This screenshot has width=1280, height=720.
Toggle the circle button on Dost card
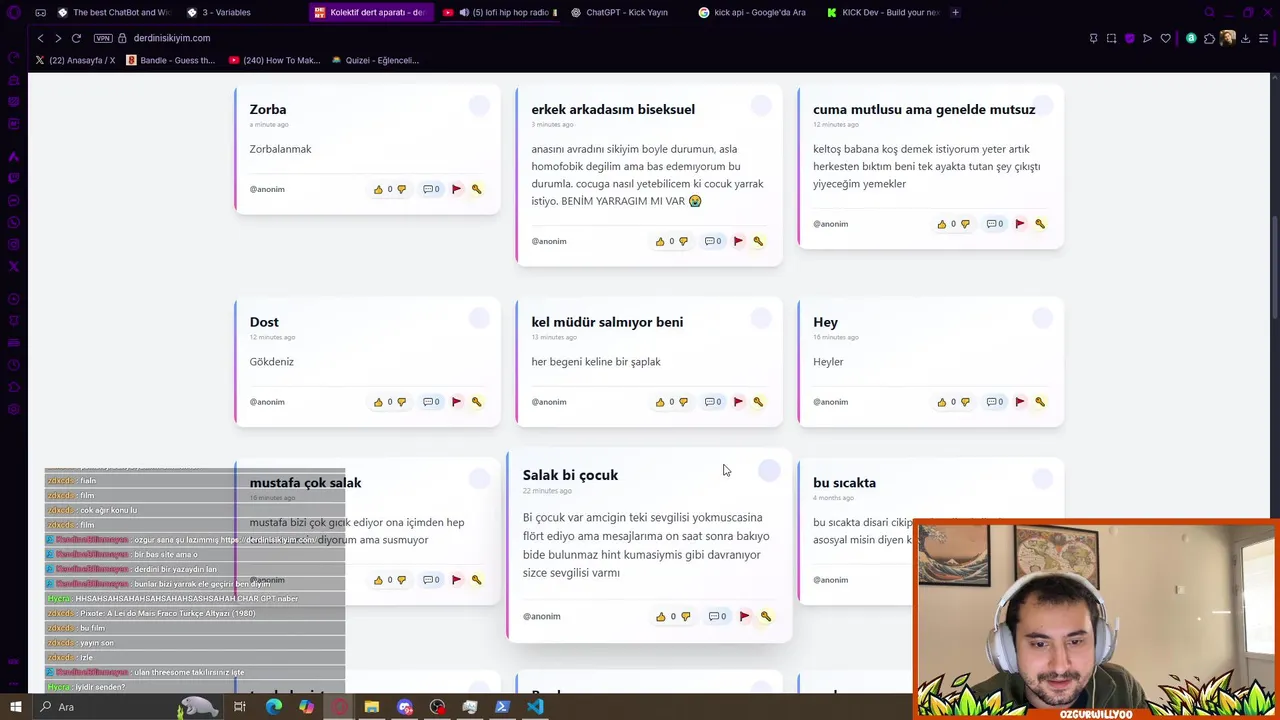[479, 318]
